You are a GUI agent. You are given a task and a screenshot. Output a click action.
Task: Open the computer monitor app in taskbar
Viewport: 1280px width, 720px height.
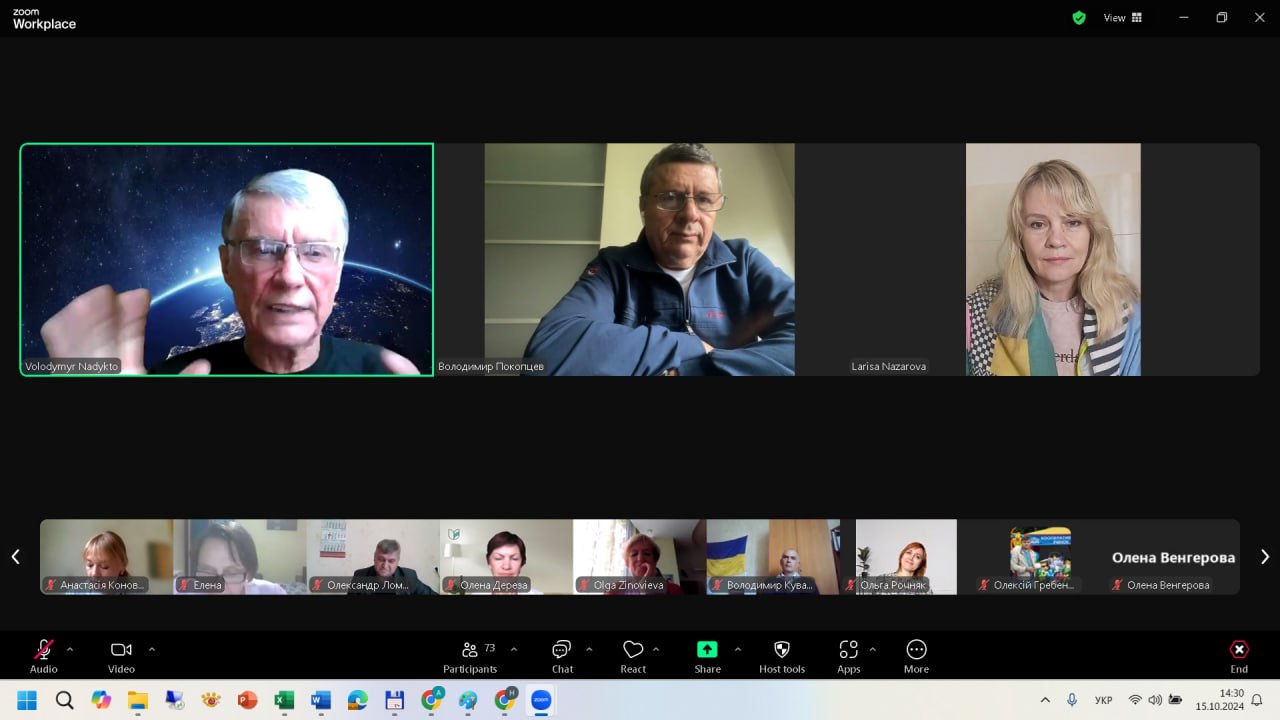174,700
